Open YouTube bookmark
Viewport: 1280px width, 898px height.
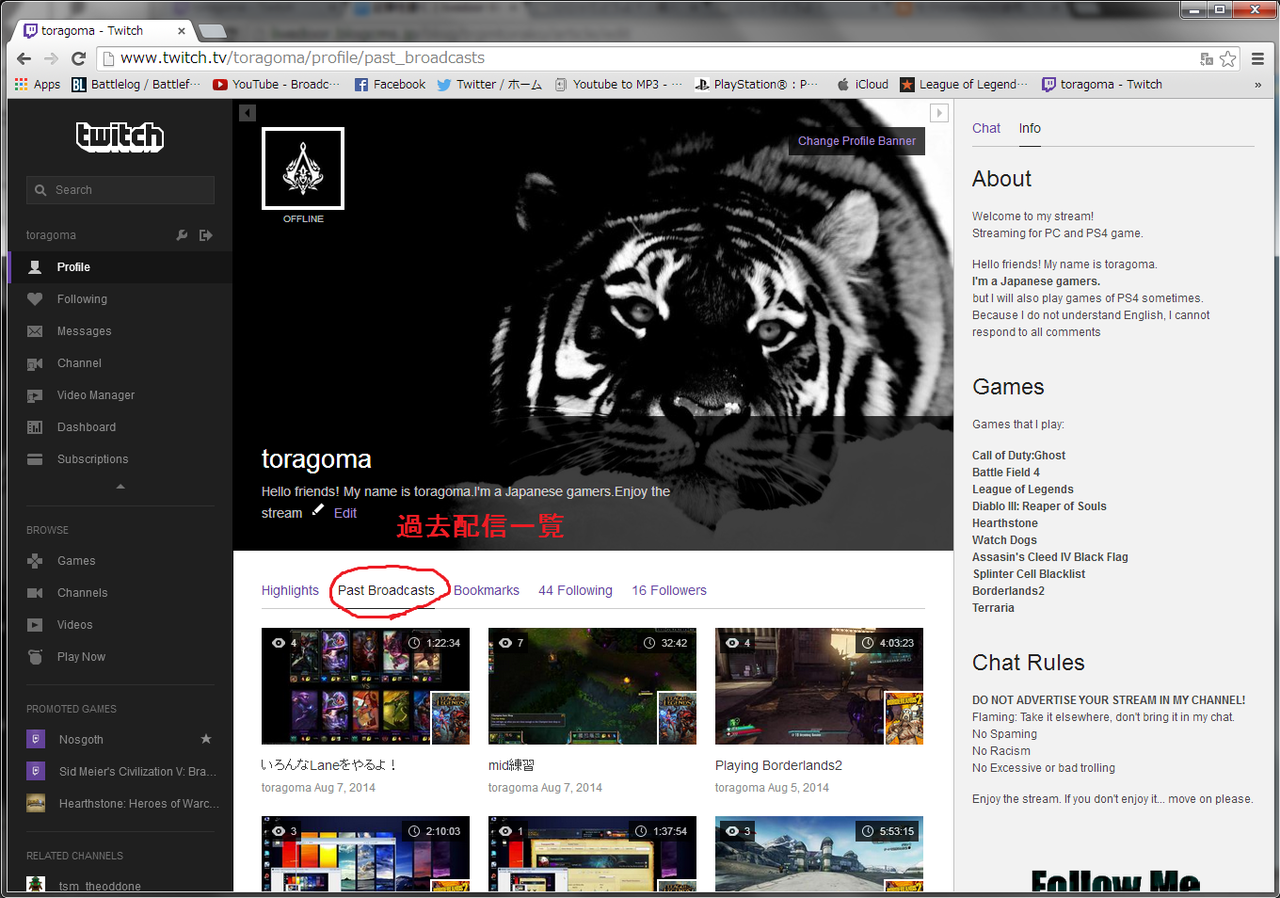pyautogui.click(x=277, y=85)
